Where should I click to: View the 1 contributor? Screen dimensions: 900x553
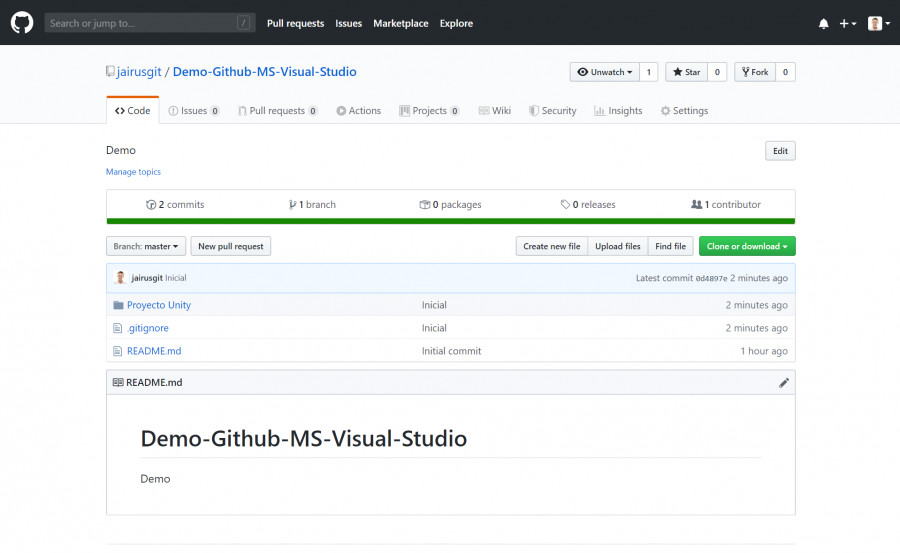point(726,204)
